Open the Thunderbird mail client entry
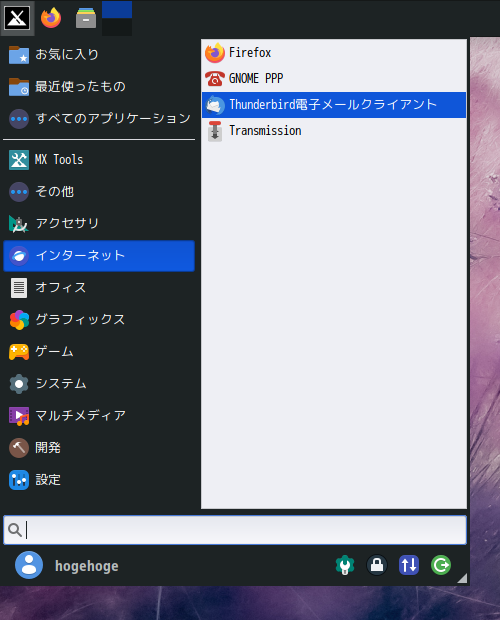This screenshot has width=500, height=620. (x=334, y=105)
